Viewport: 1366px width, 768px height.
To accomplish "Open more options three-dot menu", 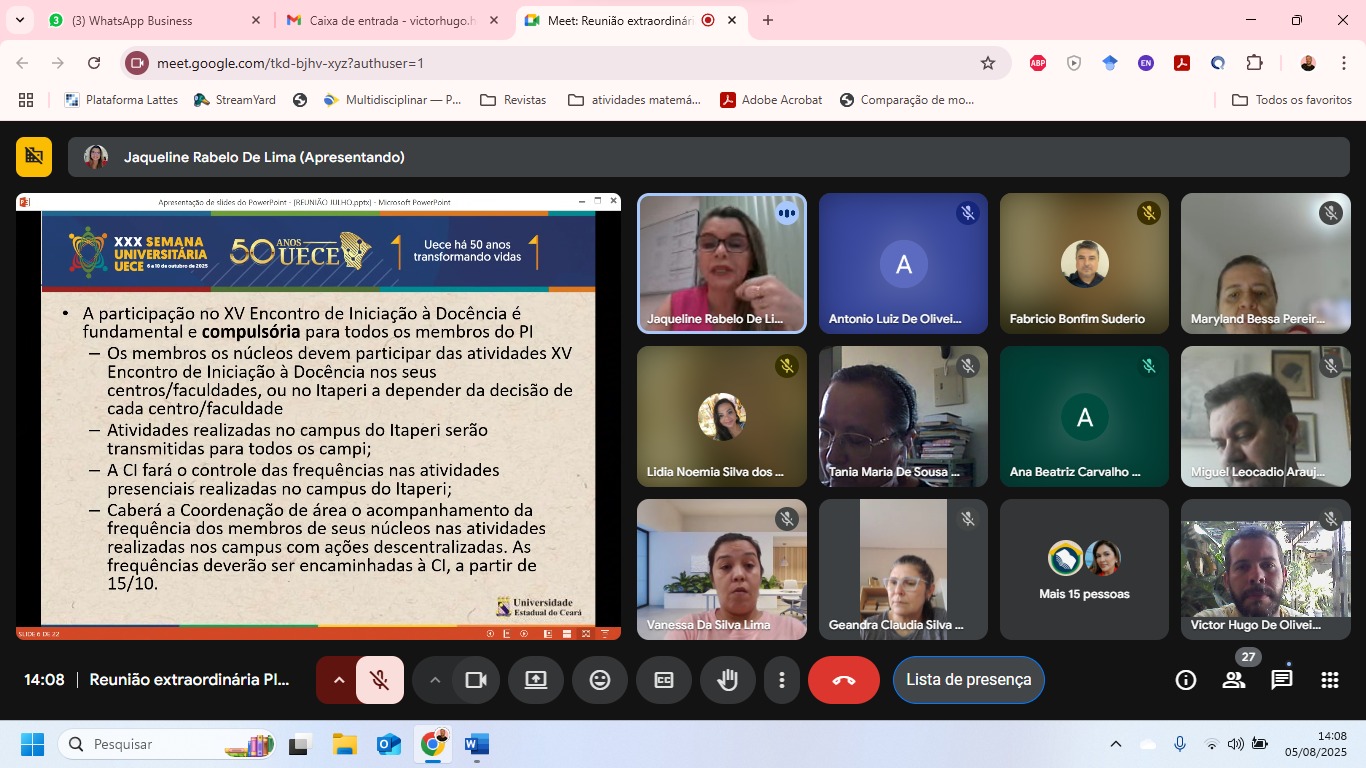I will (x=781, y=680).
